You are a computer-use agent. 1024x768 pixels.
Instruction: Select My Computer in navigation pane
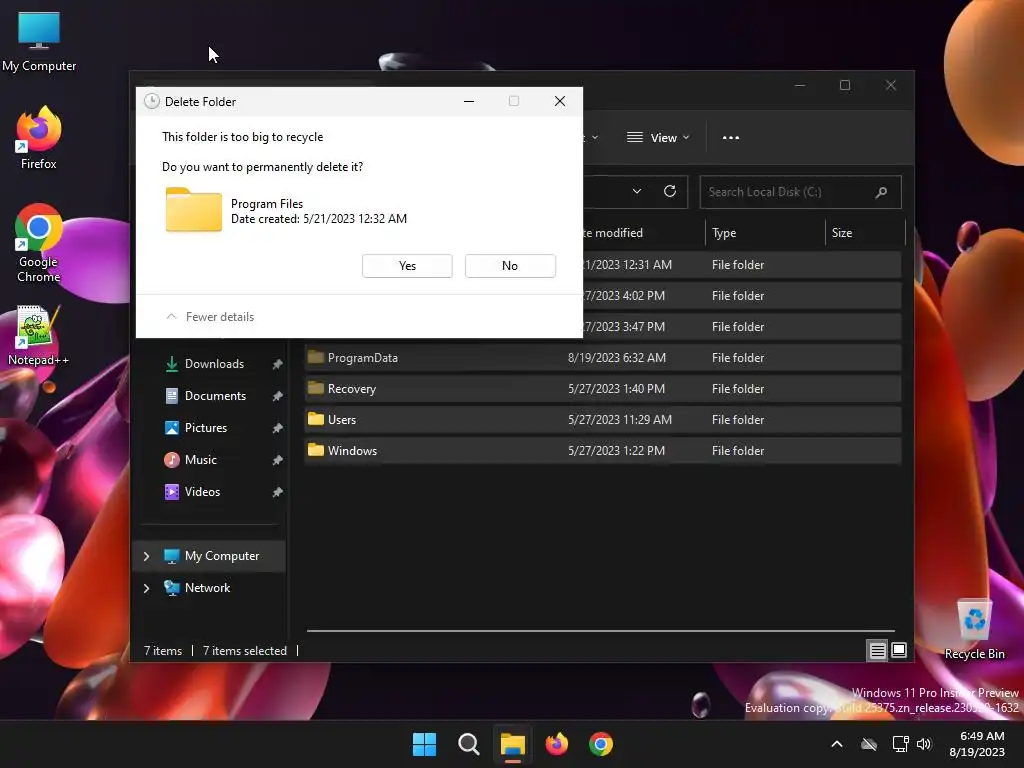(x=209, y=556)
